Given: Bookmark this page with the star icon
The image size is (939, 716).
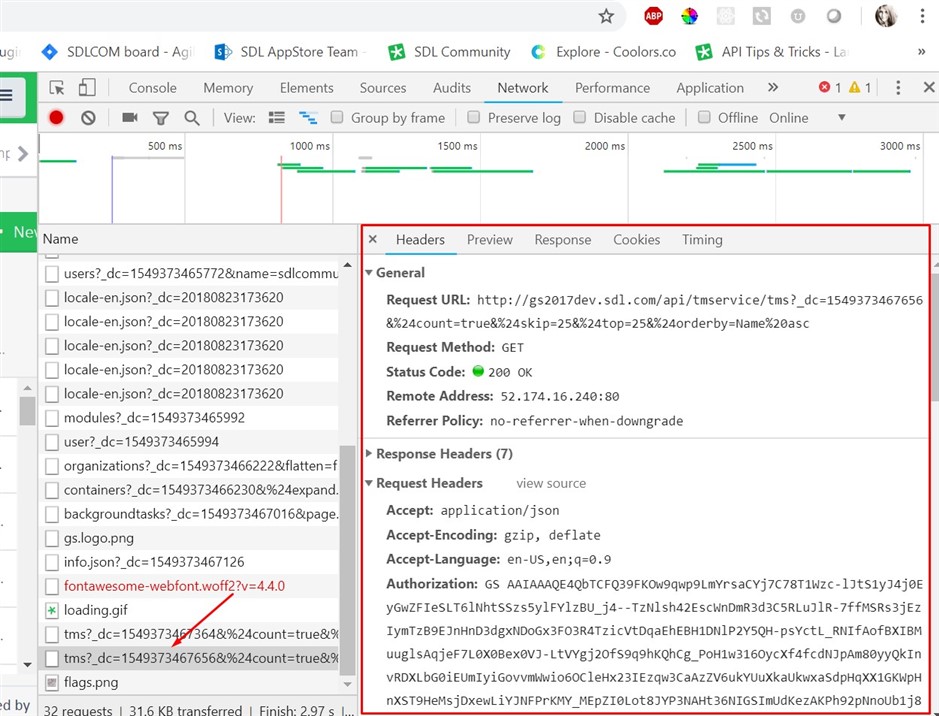Looking at the screenshot, I should click(606, 16).
